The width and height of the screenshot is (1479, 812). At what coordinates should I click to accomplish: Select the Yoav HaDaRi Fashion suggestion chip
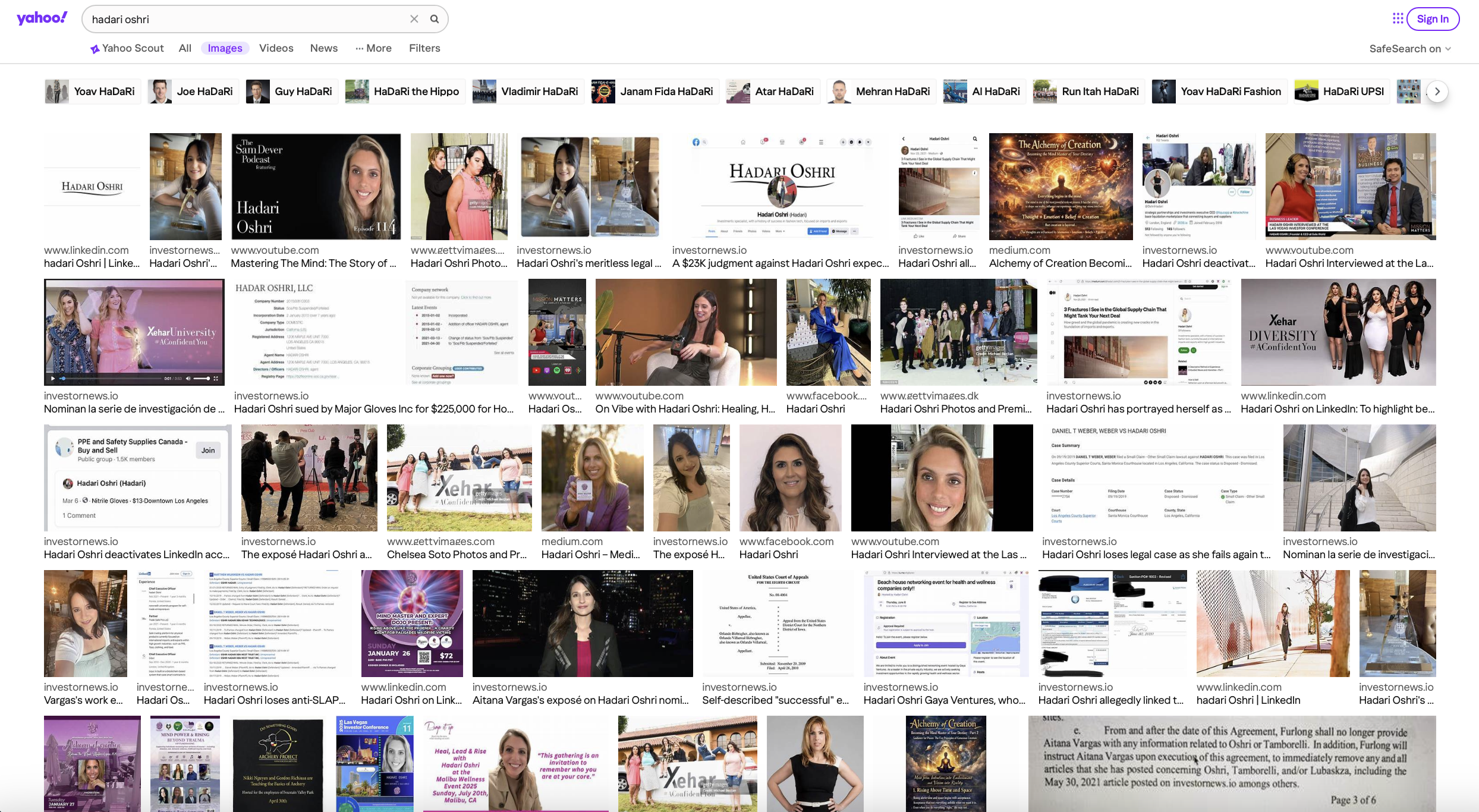pos(1220,92)
